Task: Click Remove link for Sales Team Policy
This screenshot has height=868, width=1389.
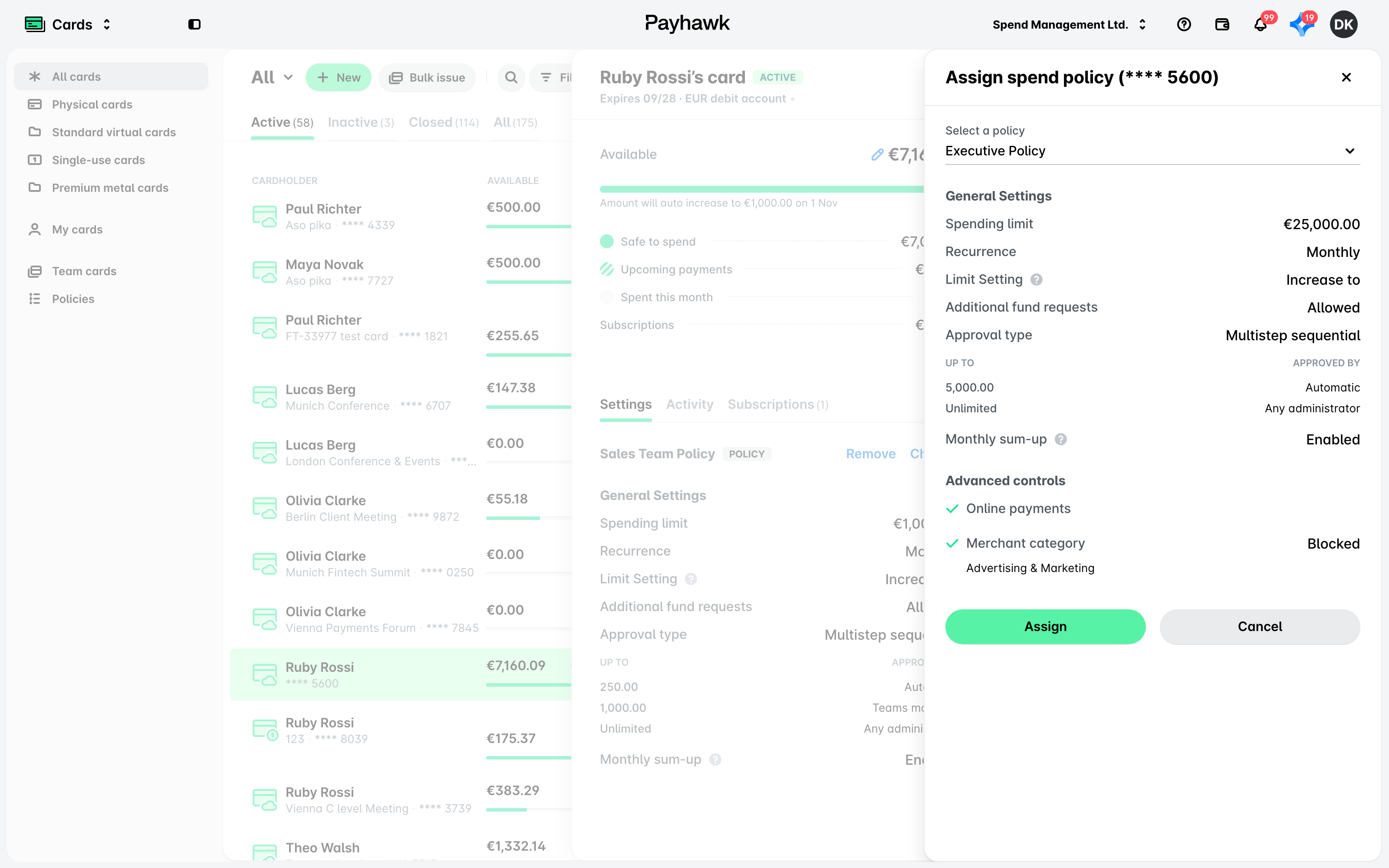Action: (x=871, y=454)
